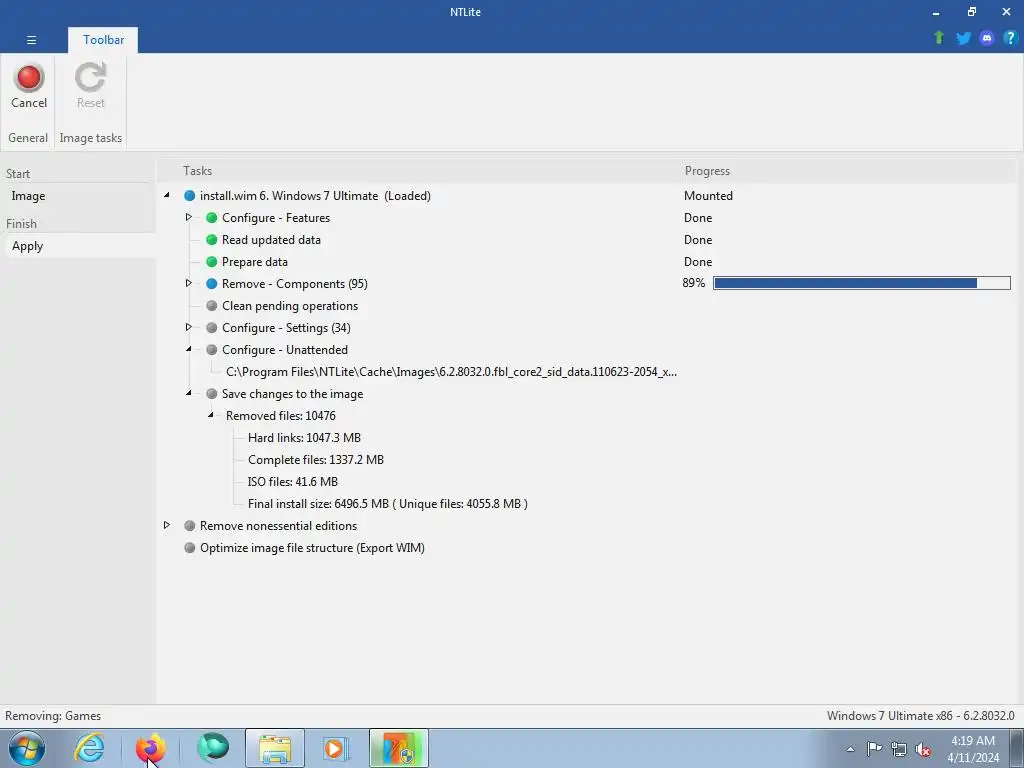This screenshot has width=1024, height=768.
Task: Expand Configure - Features node
Action: pyautogui.click(x=189, y=217)
